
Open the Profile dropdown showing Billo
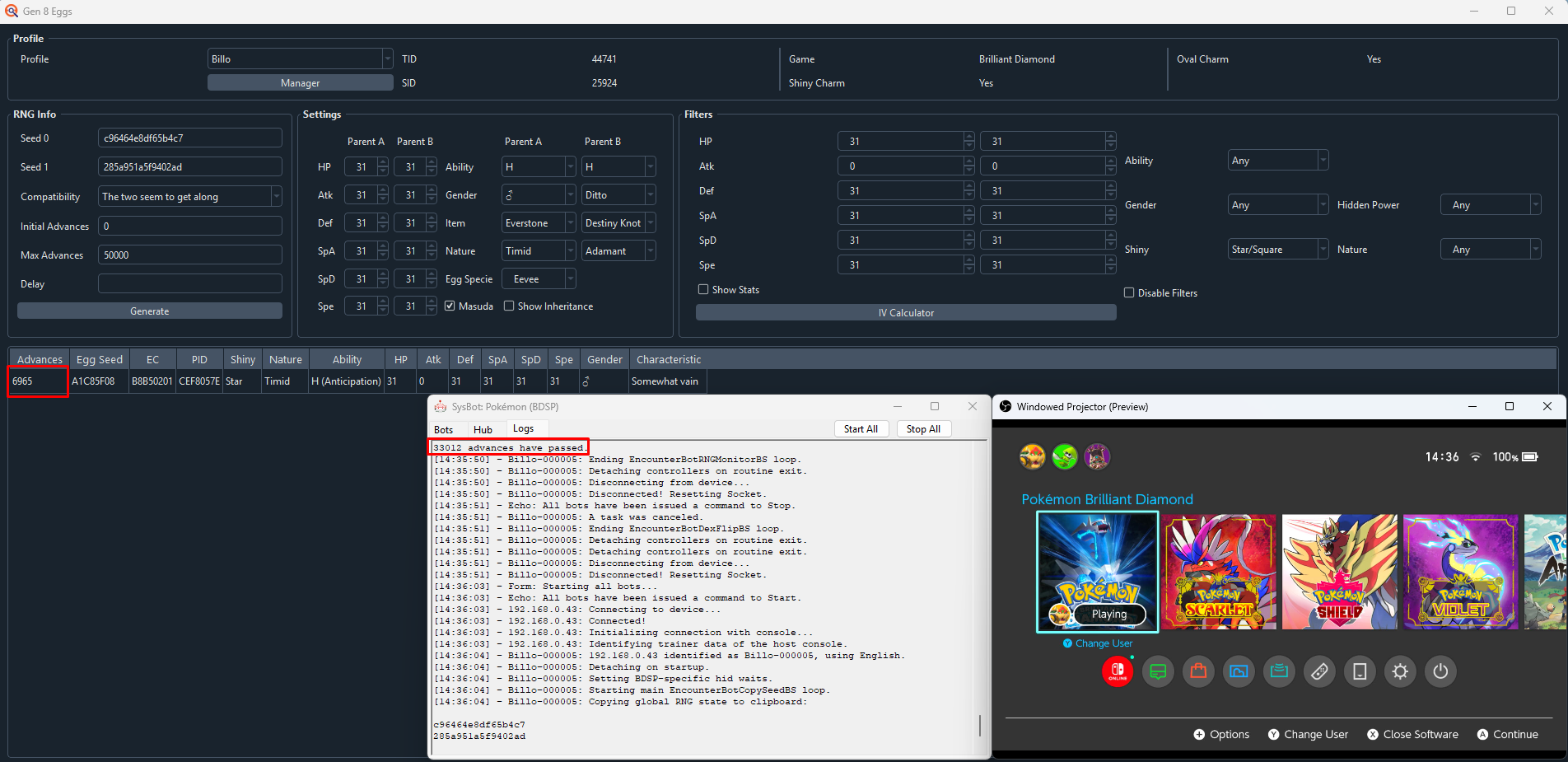point(300,58)
